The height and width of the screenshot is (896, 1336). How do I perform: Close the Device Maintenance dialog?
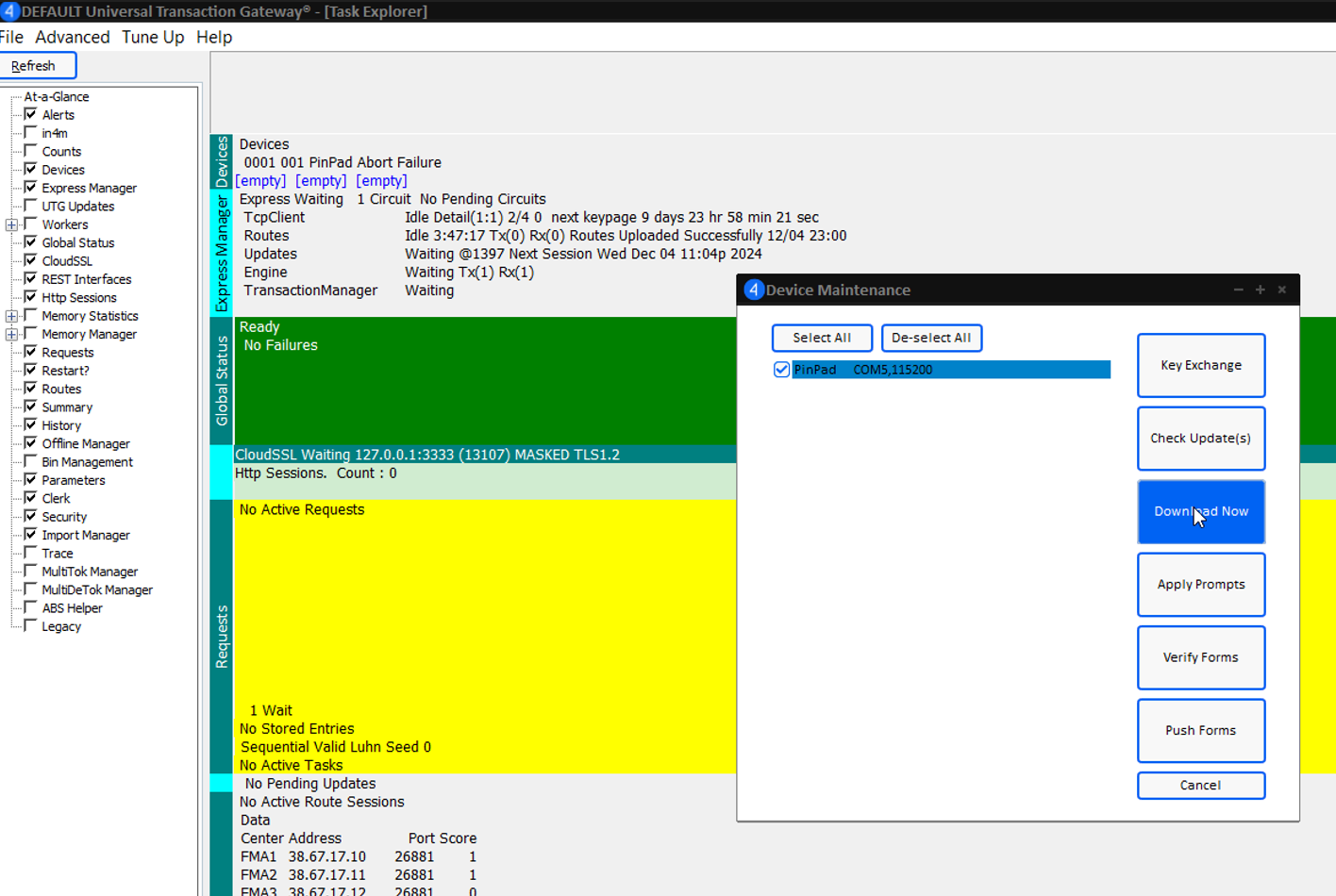1281,290
